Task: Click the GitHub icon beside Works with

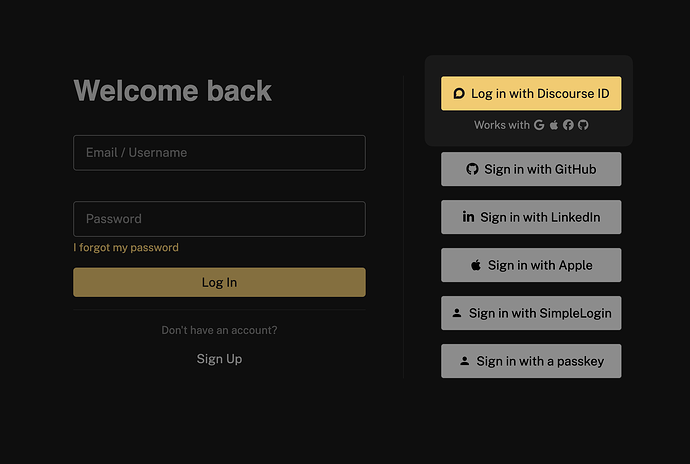Action: (x=583, y=125)
